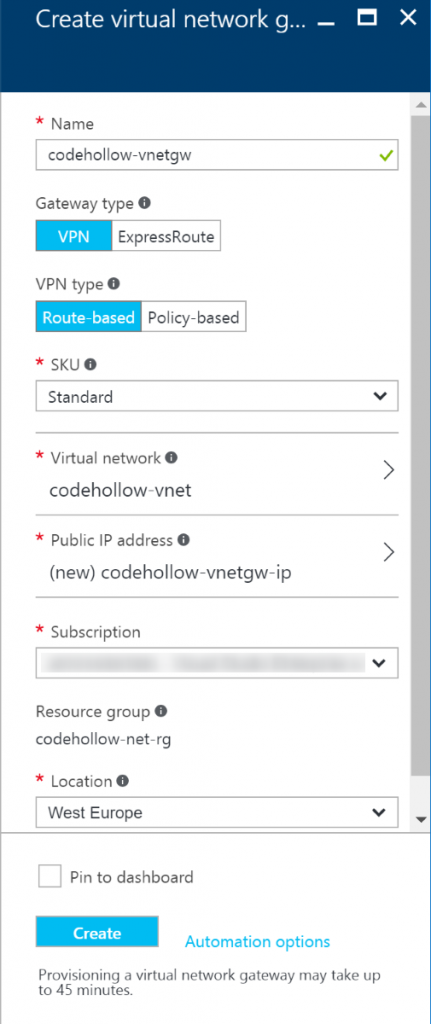The height and width of the screenshot is (1024, 431).
Task: Click the Gateway type info icon
Action: [145, 203]
